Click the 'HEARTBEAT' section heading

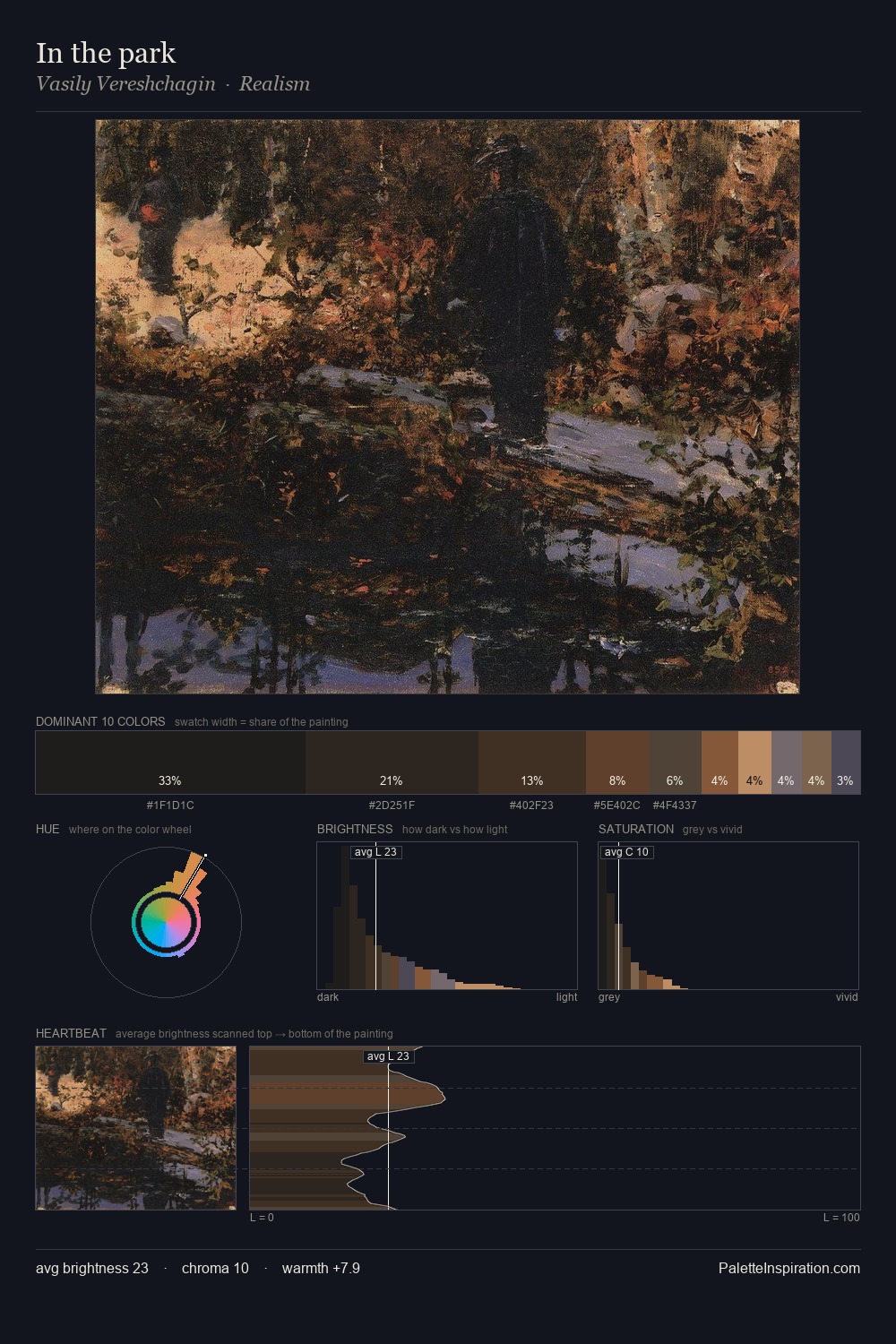tap(71, 1033)
